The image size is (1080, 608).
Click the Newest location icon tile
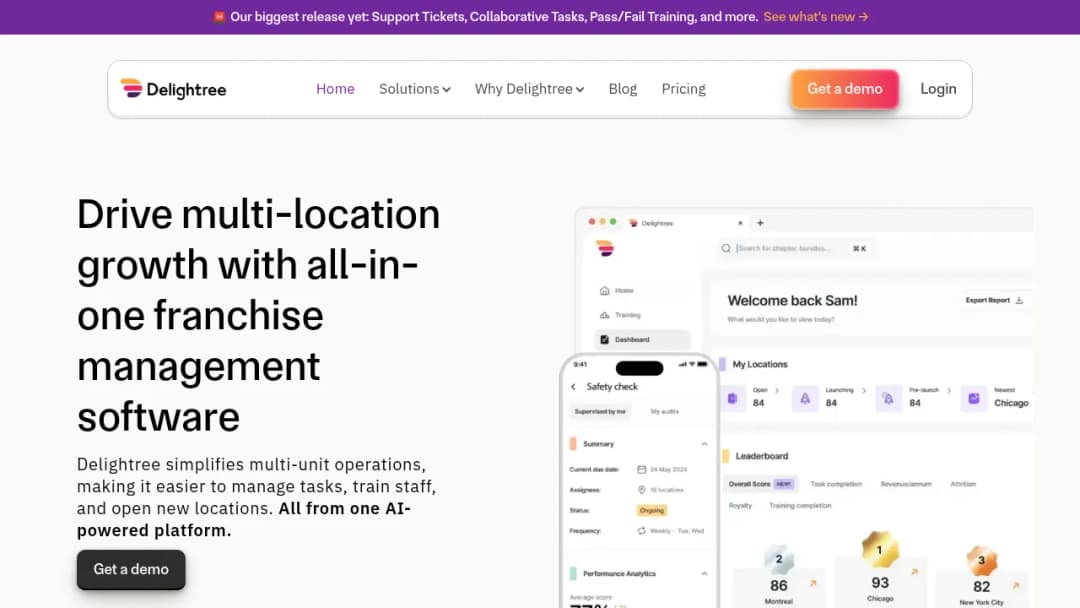(974, 399)
